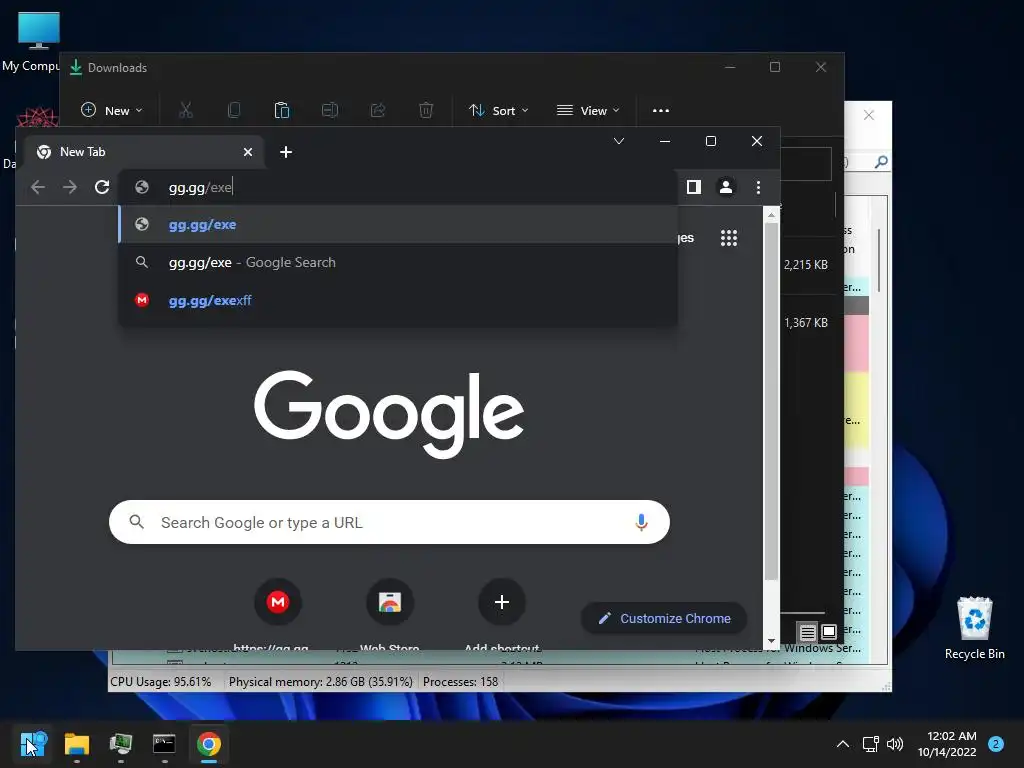Select gg.gg/exexff suggestion
The image size is (1024, 768).
pyautogui.click(x=398, y=300)
